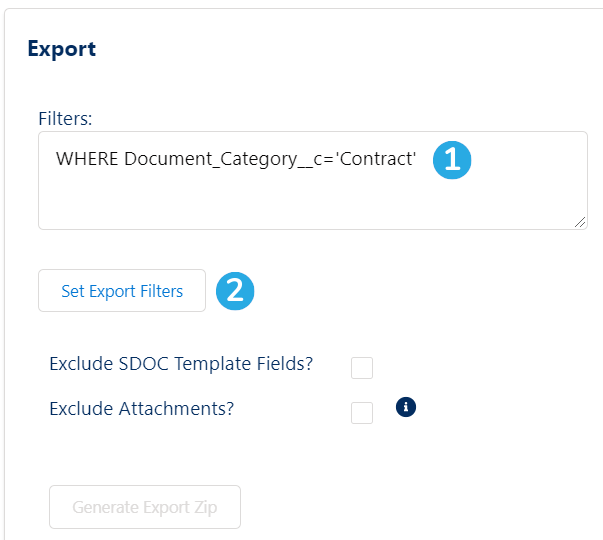Click the Export section heading

pyautogui.click(x=62, y=49)
